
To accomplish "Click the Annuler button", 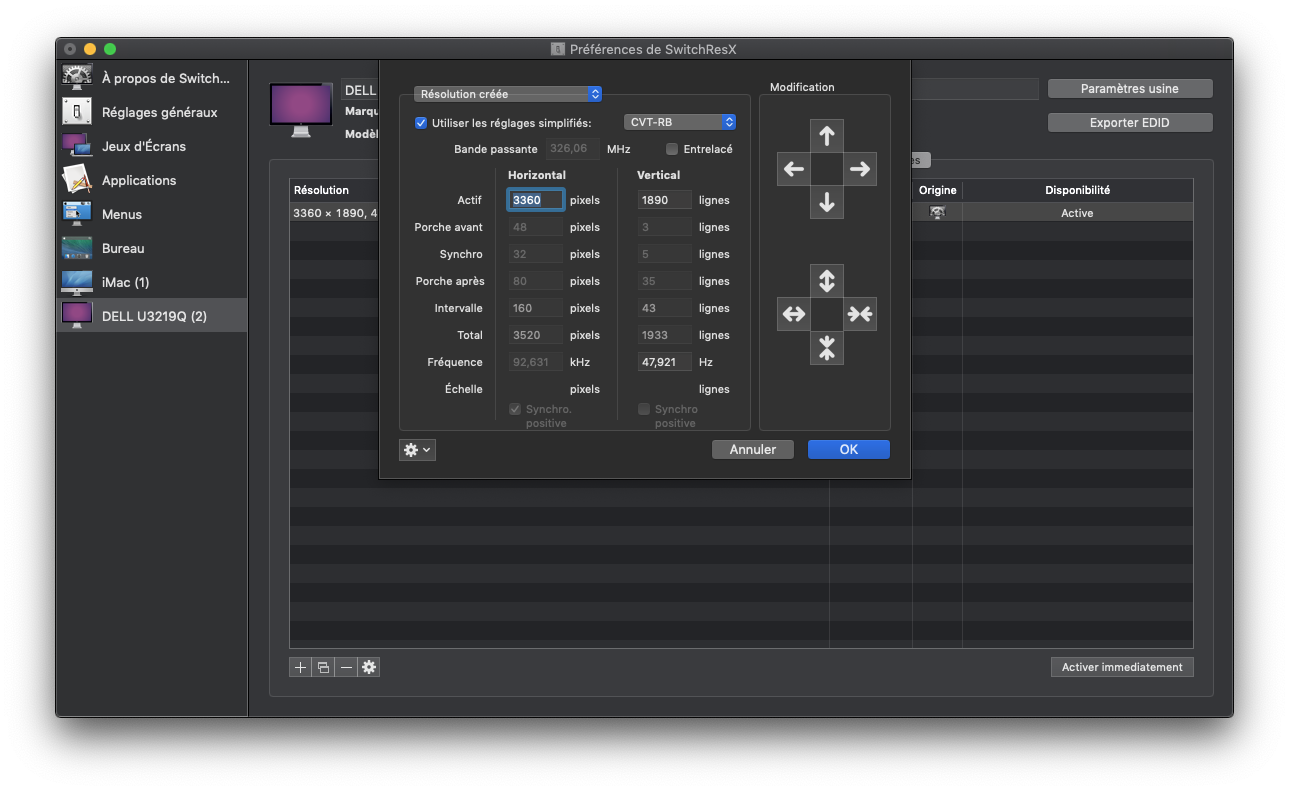I will [753, 450].
